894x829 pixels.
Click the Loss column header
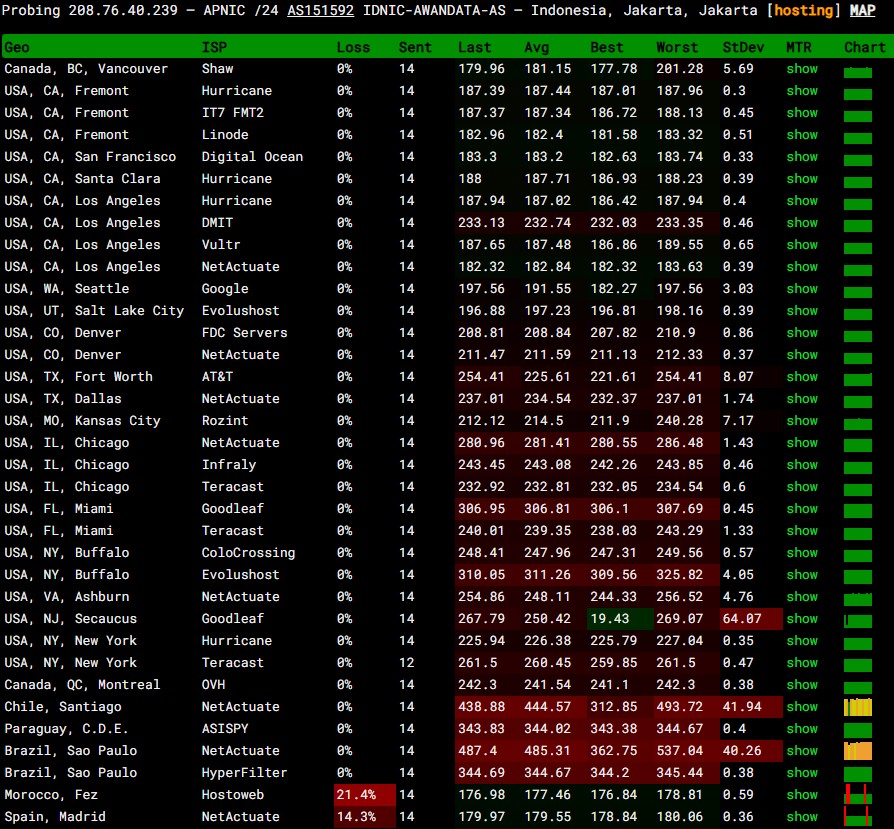coord(353,47)
